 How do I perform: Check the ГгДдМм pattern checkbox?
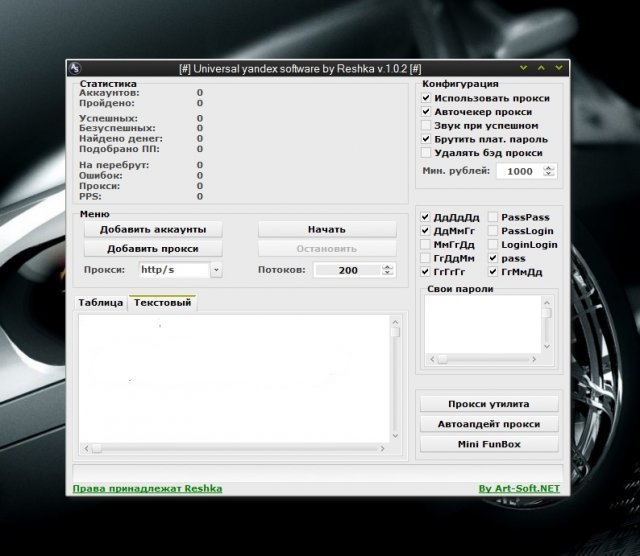click(425, 258)
